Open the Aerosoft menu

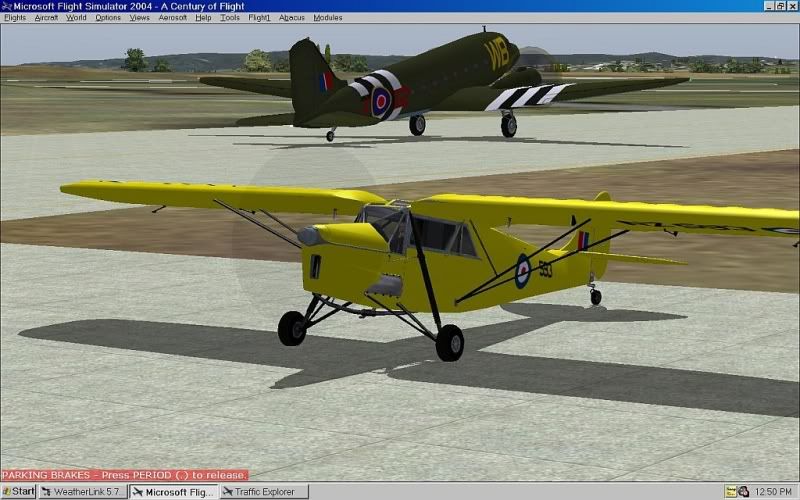172,18
